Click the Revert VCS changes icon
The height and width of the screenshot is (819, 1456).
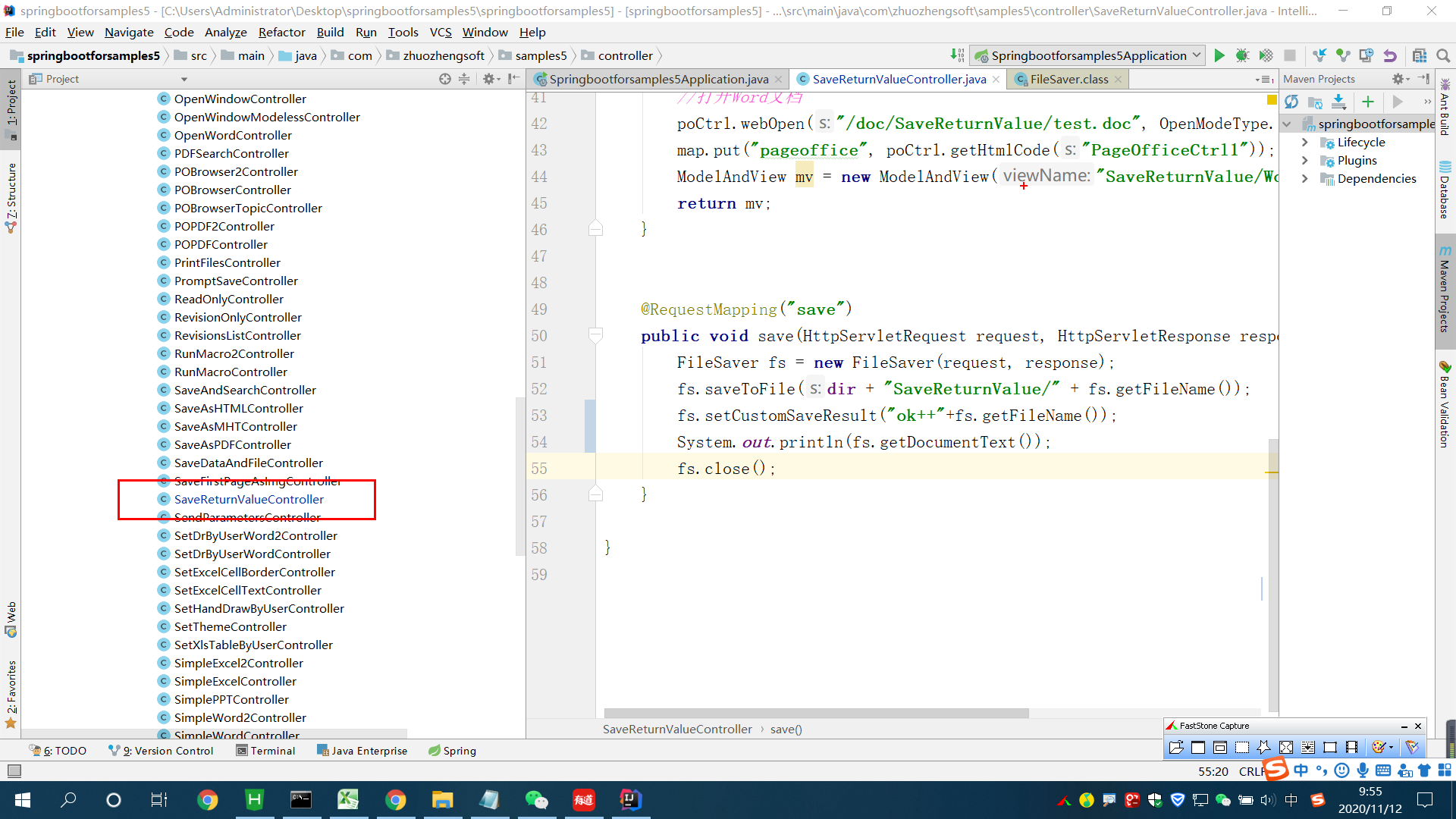coord(1390,55)
